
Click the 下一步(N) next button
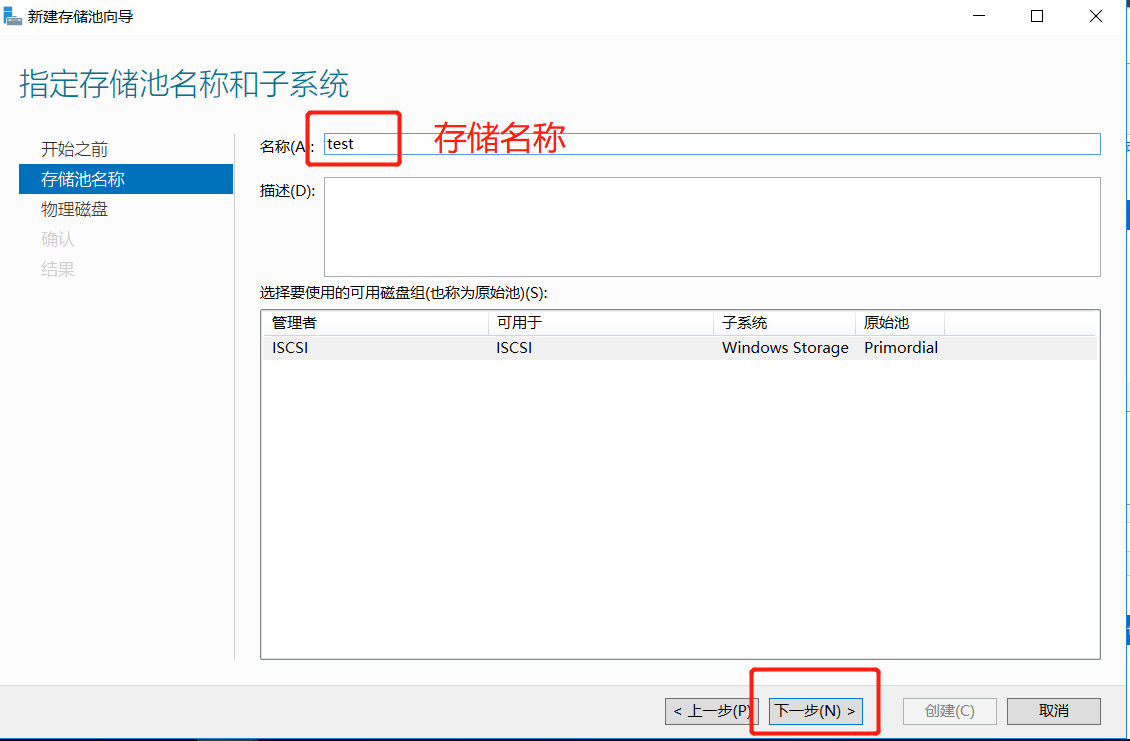coord(815,711)
